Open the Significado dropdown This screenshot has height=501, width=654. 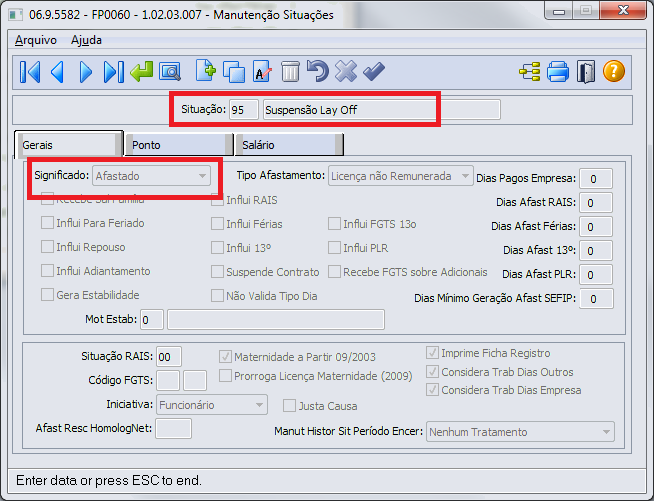pyautogui.click(x=151, y=176)
